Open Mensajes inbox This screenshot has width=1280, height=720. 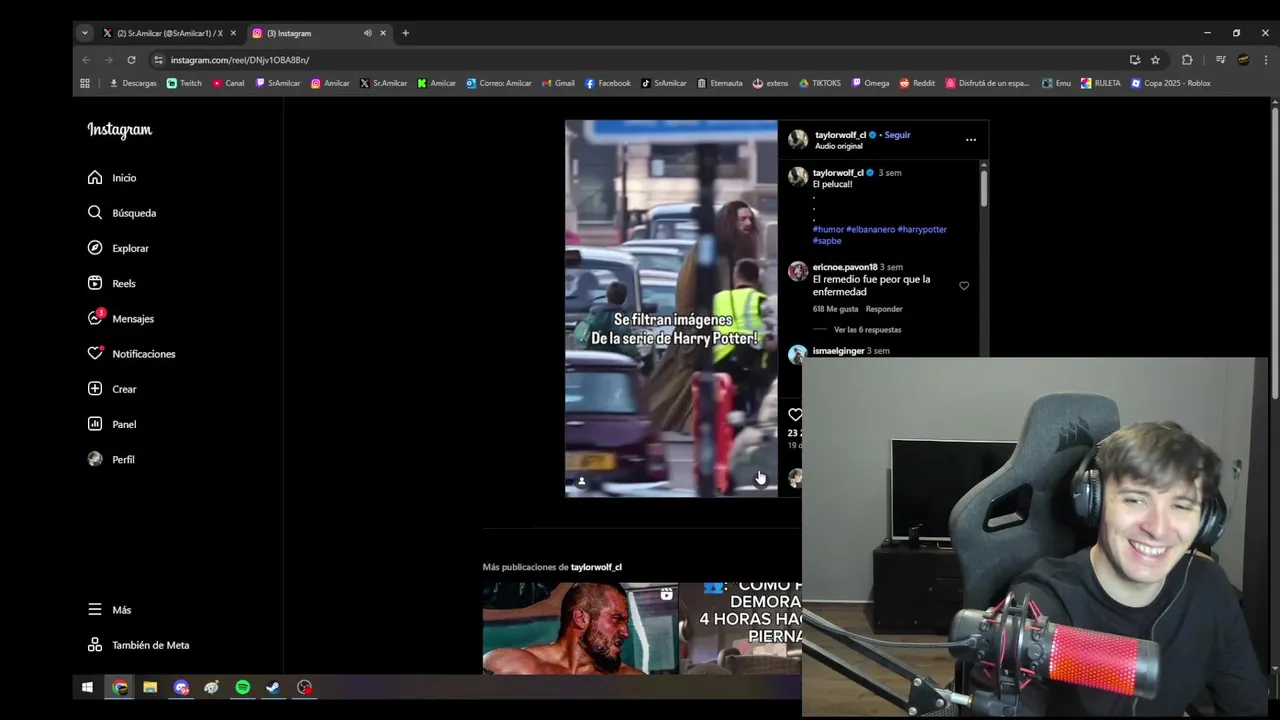tap(120, 318)
